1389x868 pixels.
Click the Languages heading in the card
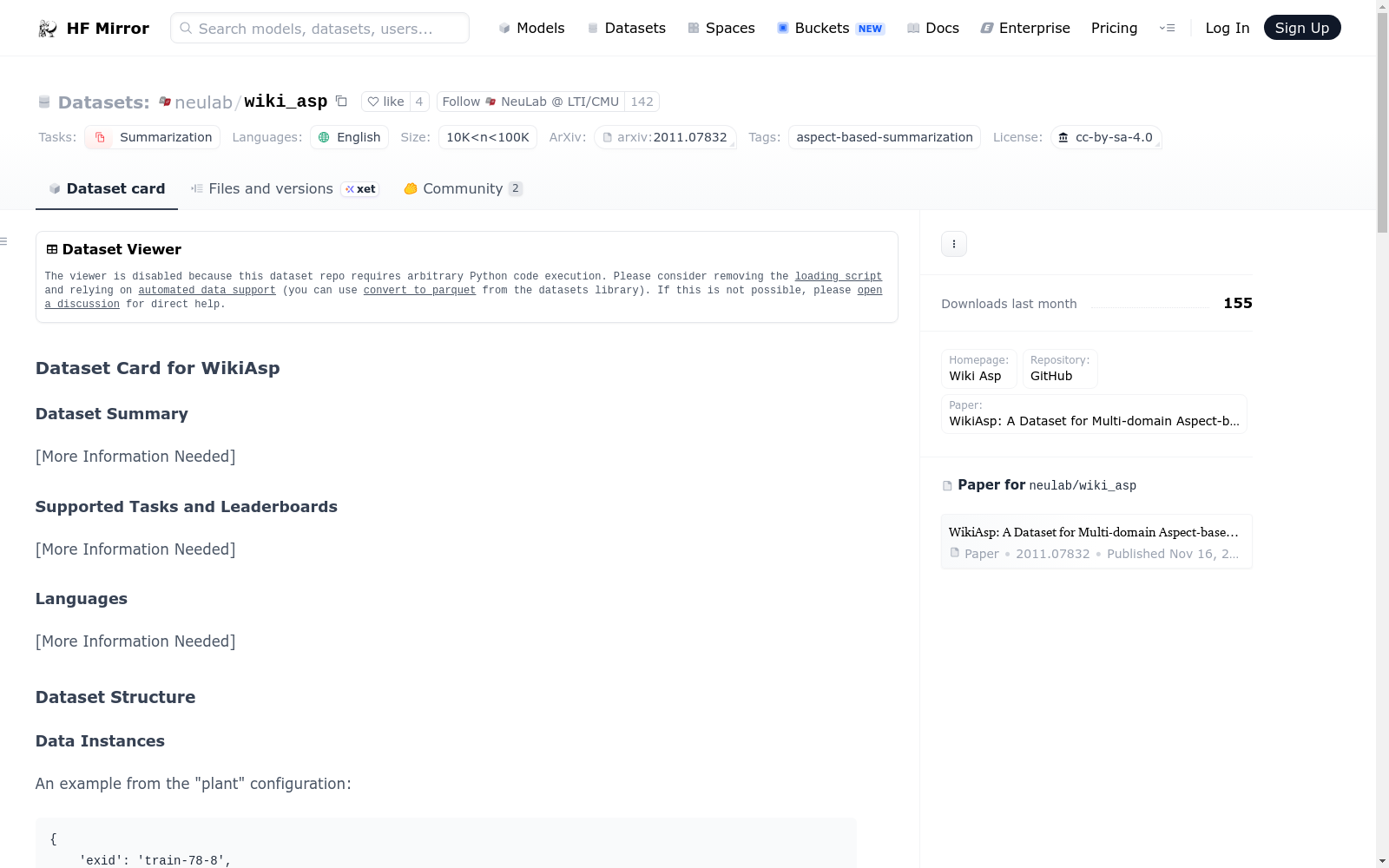pyautogui.click(x=82, y=599)
